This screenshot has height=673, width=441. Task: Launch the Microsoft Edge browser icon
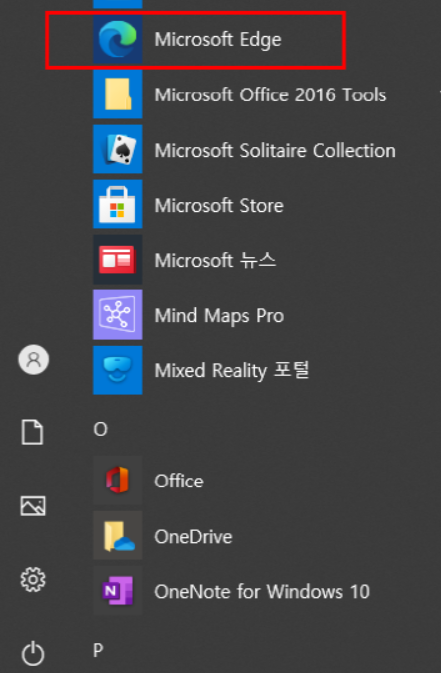[x=118, y=39]
